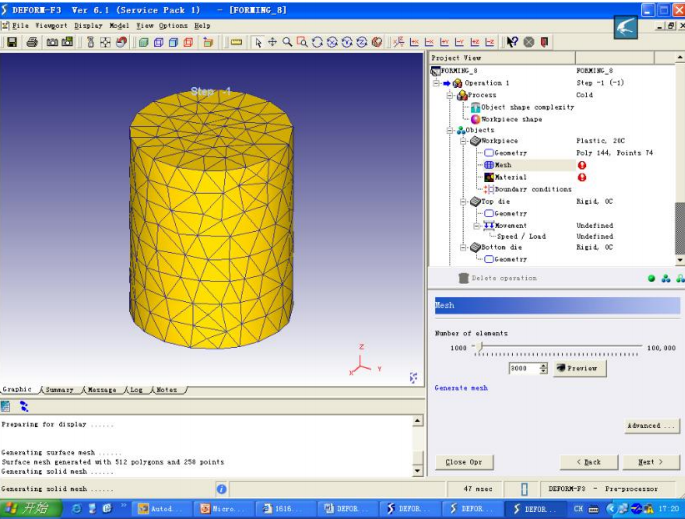Click the Generate mesh link
This screenshot has height=519, width=685.
461,388
